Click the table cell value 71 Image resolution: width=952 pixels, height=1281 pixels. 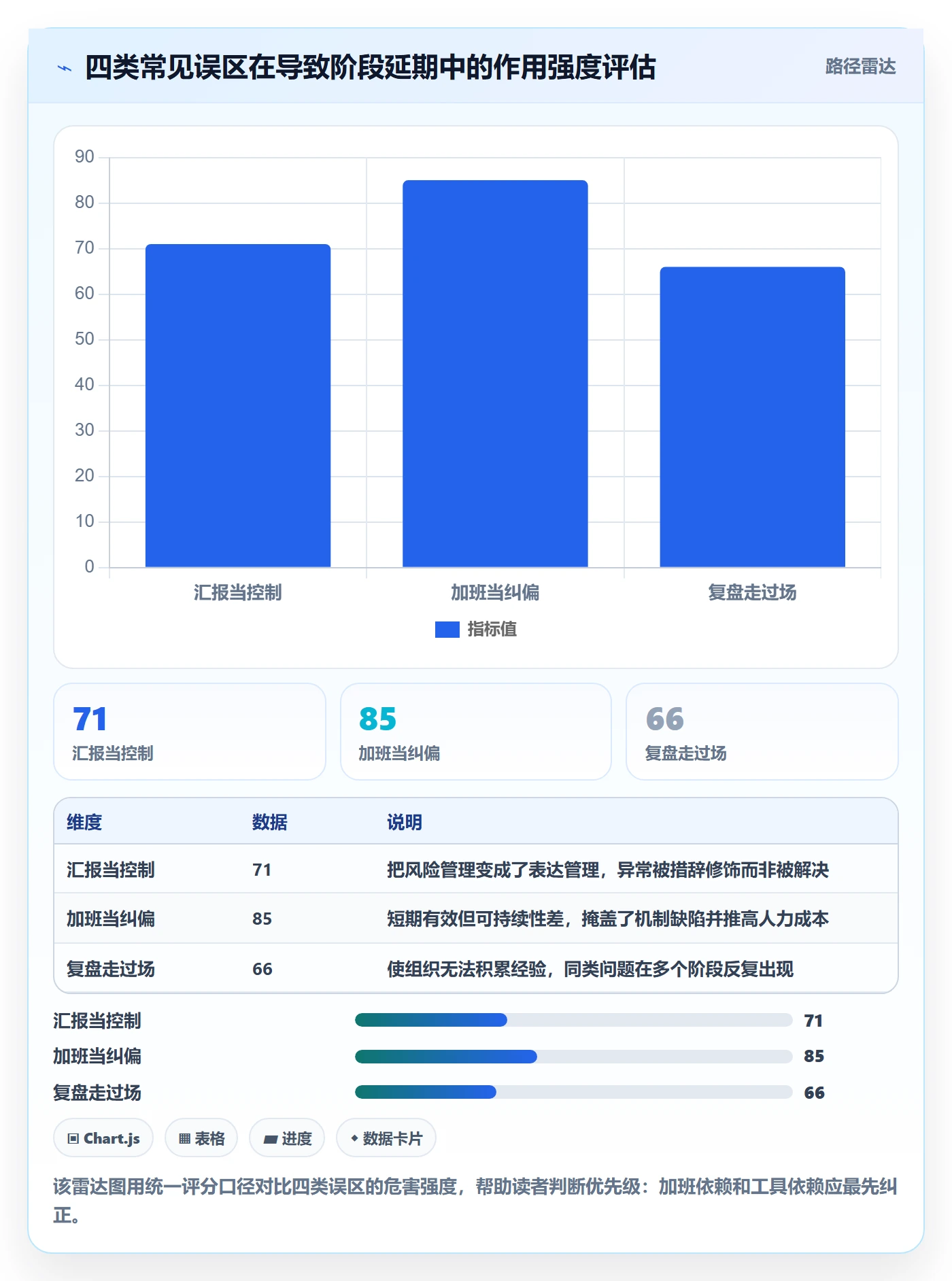coord(262,870)
